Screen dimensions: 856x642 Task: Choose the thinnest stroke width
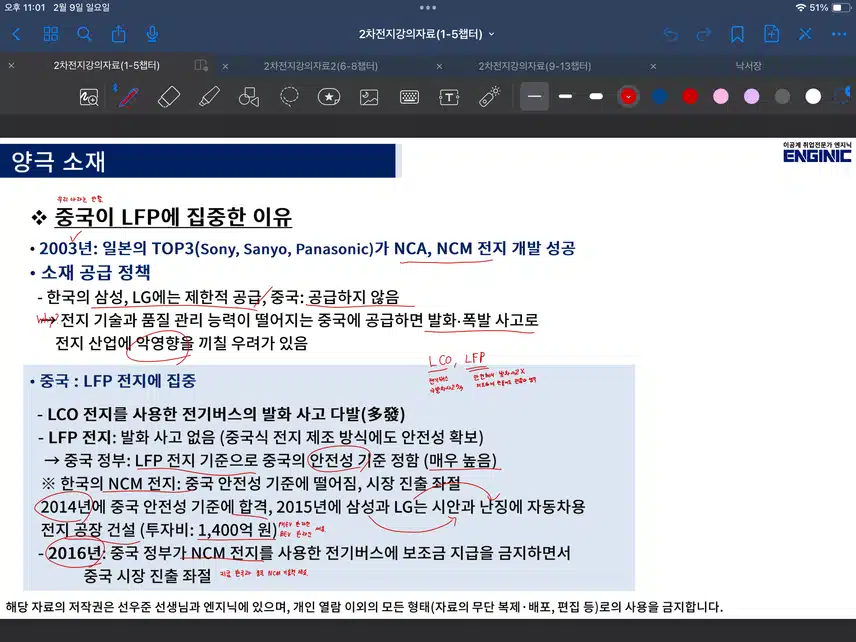tap(534, 97)
